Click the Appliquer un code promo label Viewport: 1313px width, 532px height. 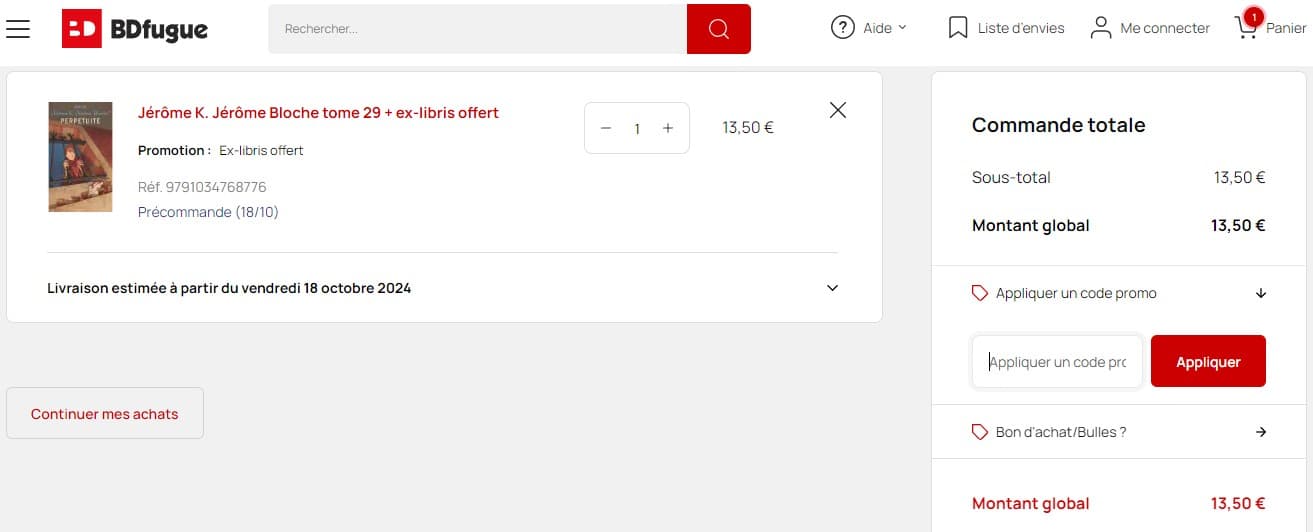pyautogui.click(x=1076, y=293)
